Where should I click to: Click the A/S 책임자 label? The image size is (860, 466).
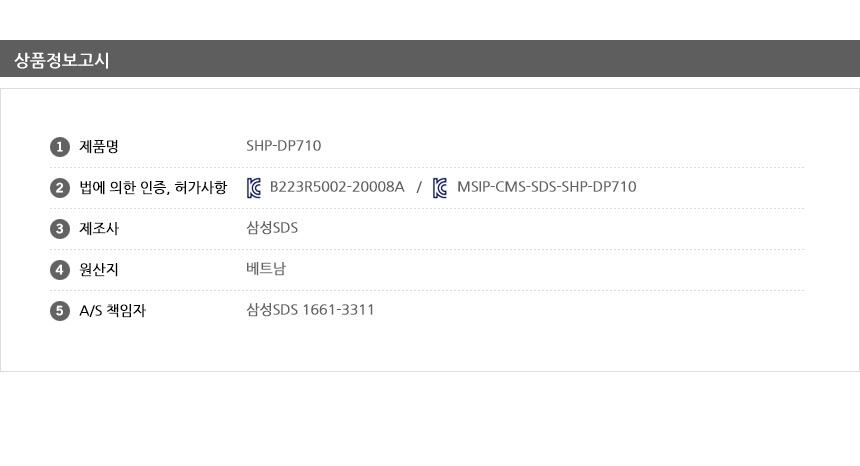112,311
